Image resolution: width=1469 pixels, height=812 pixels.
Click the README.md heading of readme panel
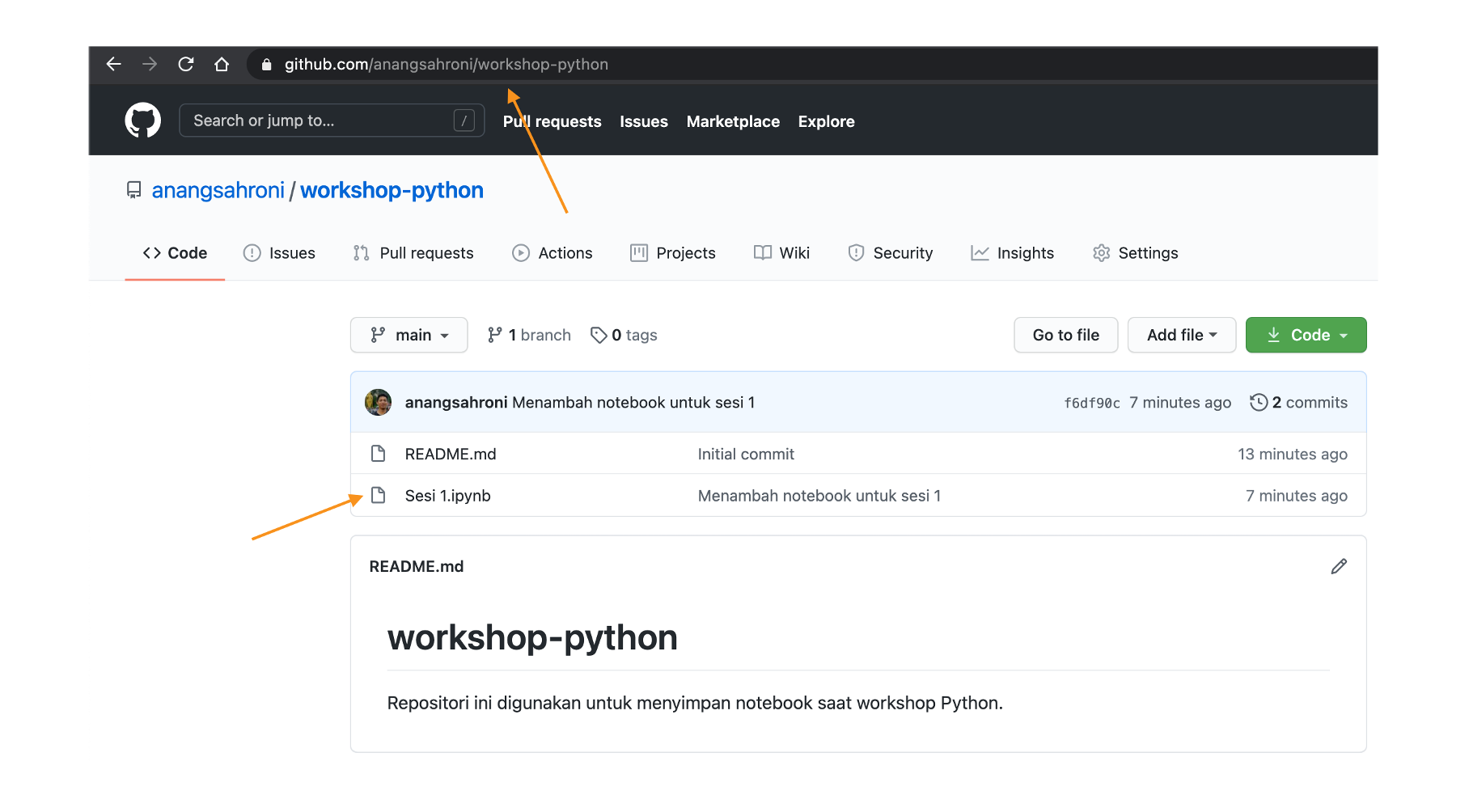click(417, 566)
